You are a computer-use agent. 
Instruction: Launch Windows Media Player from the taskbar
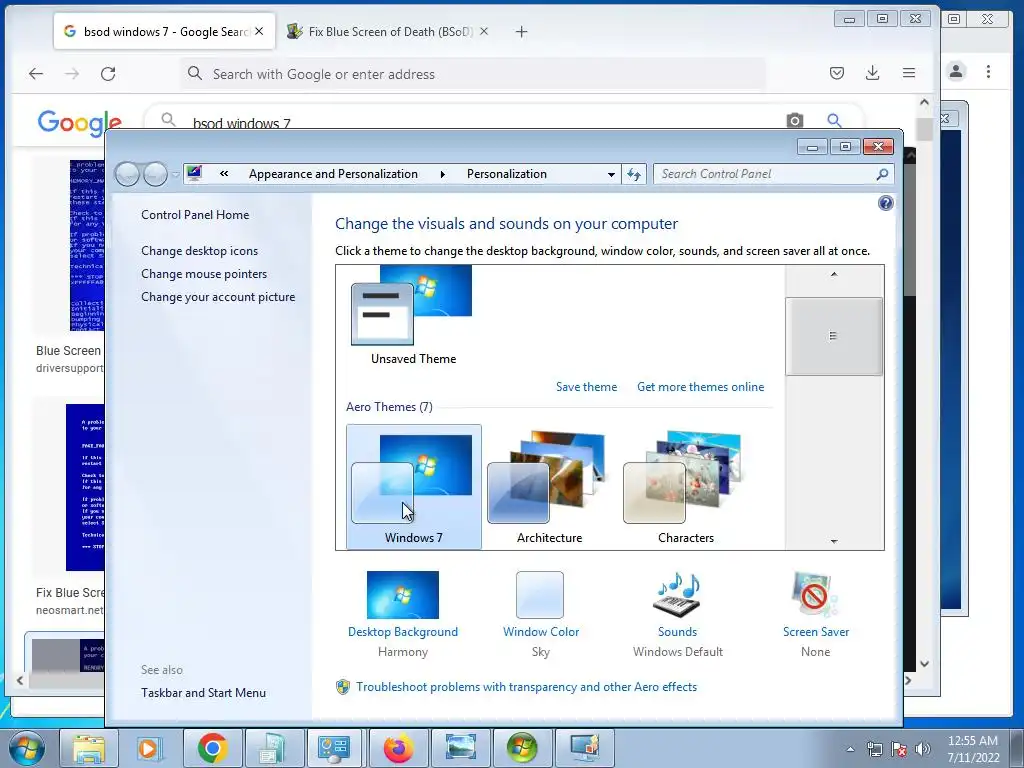(x=150, y=748)
